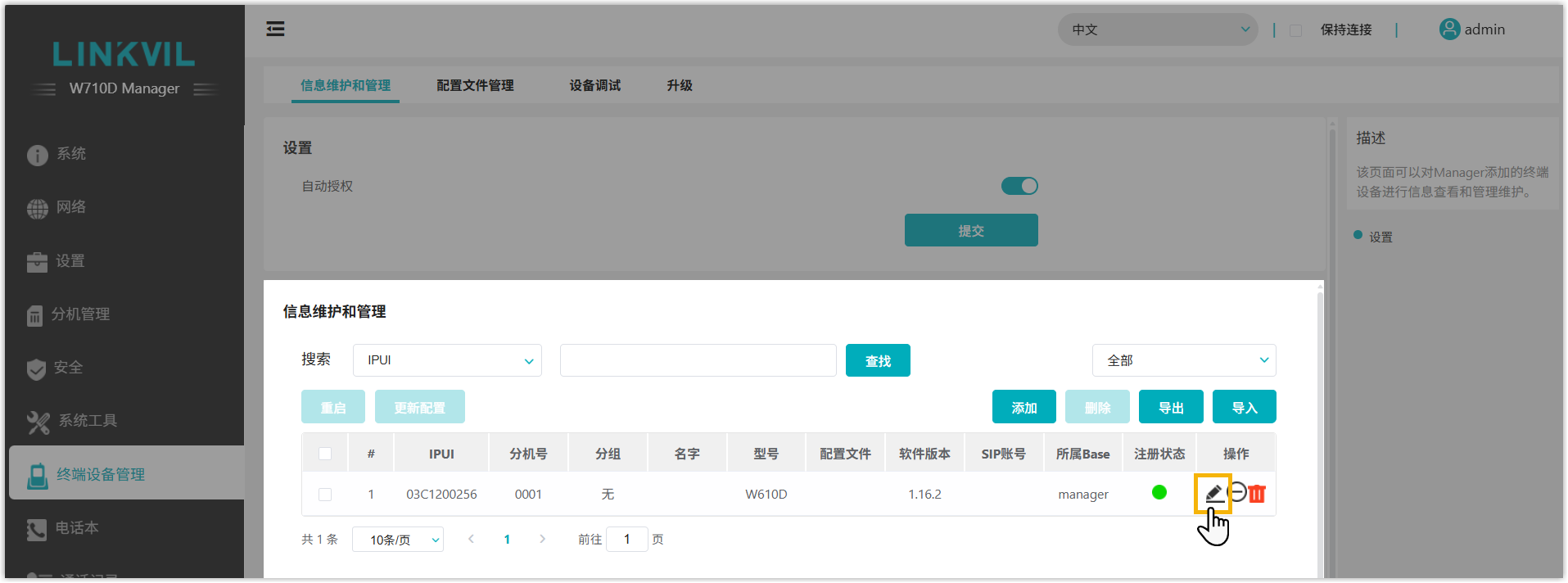Open 网络 section in the sidebar

point(71,207)
